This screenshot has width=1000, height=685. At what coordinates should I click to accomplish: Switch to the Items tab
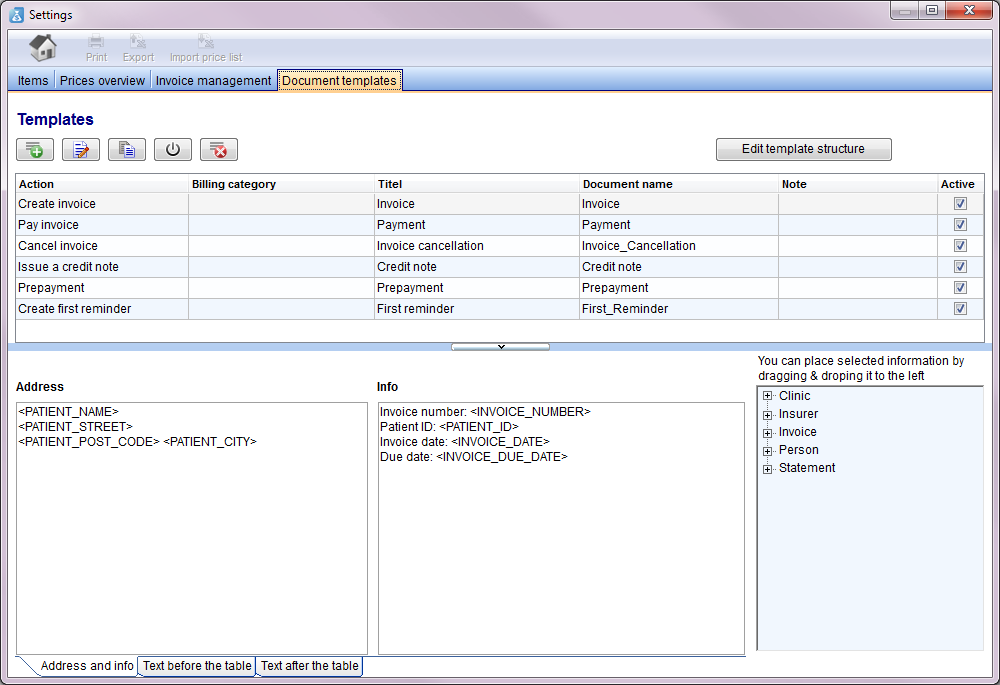click(x=33, y=80)
